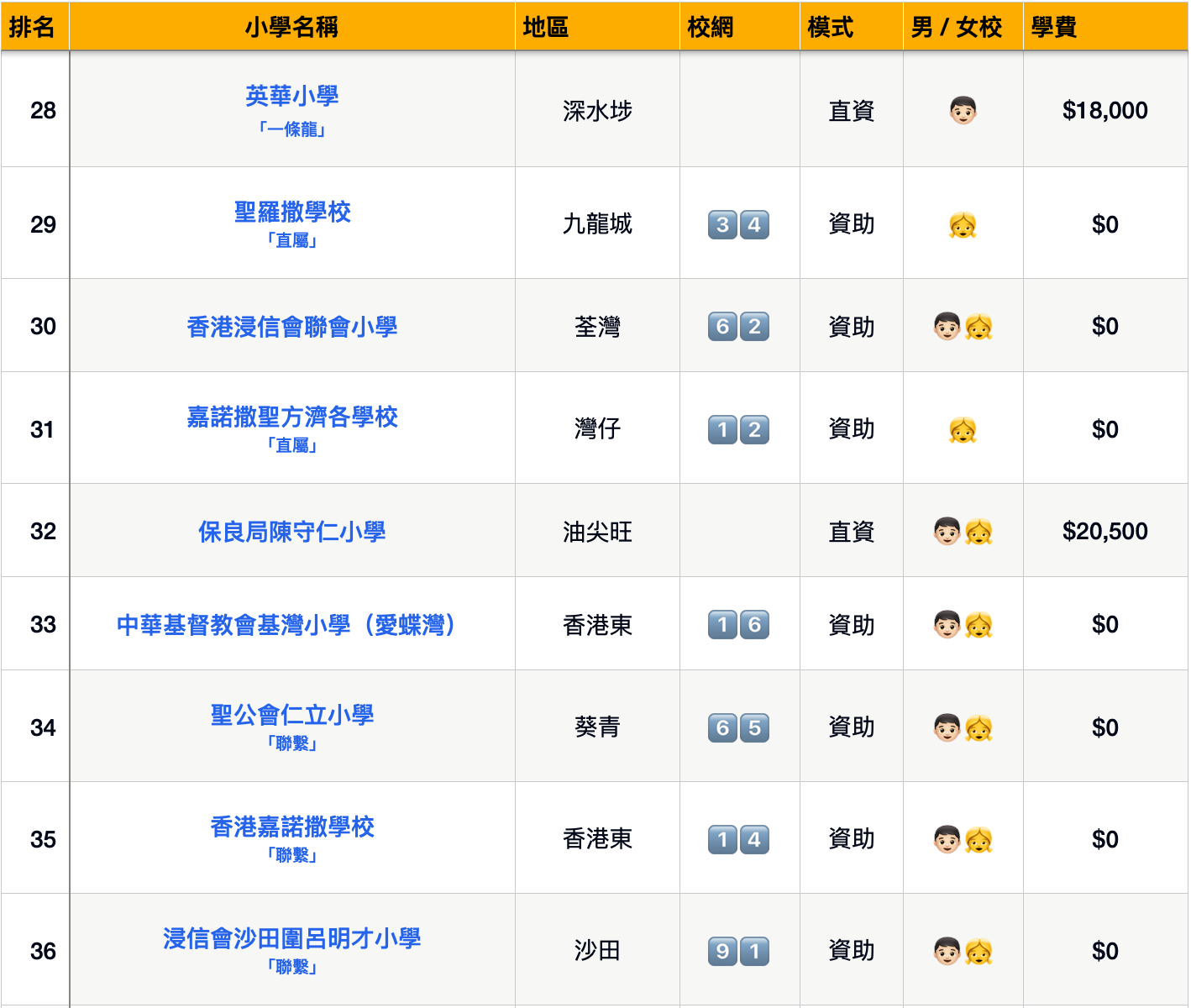Open the 浸信會沙田圍呂明才小學 link
Image resolution: width=1191 pixels, height=1008 pixels.
(292, 938)
